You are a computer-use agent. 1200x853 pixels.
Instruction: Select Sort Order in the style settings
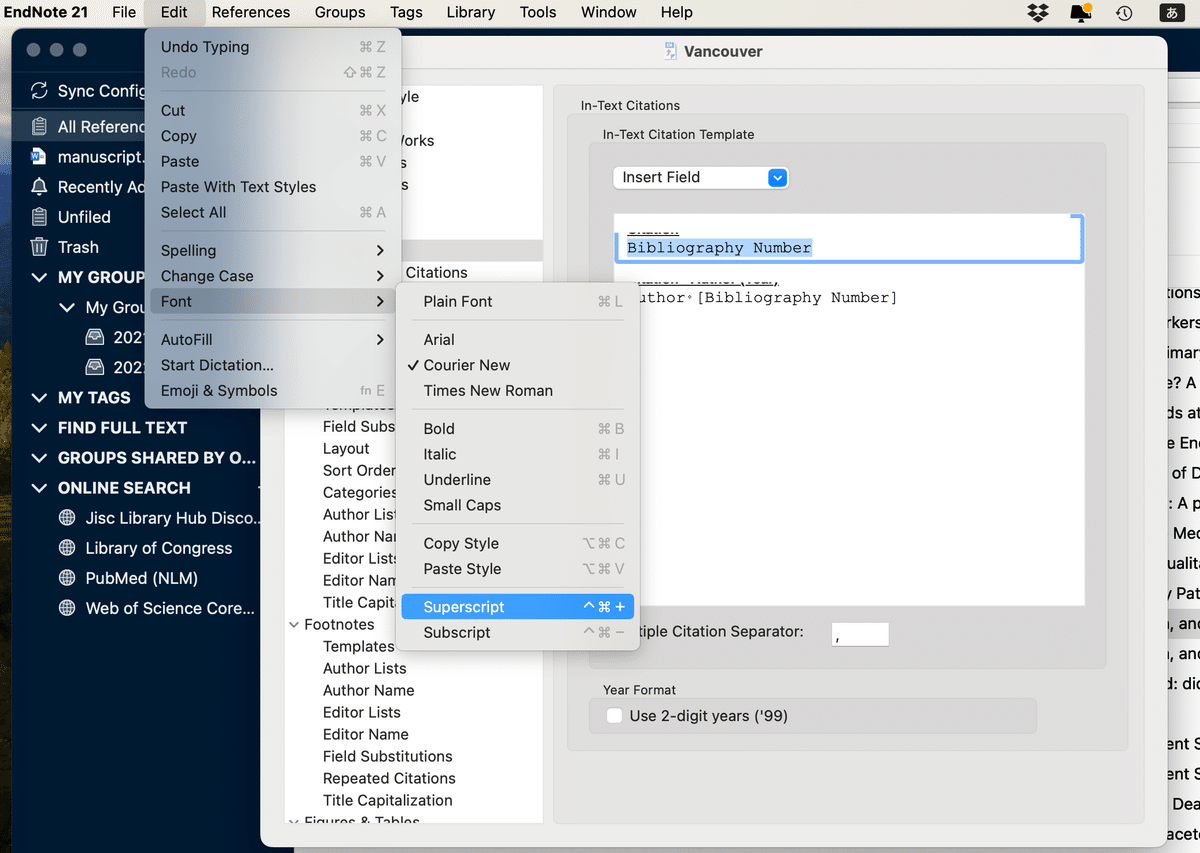click(359, 470)
